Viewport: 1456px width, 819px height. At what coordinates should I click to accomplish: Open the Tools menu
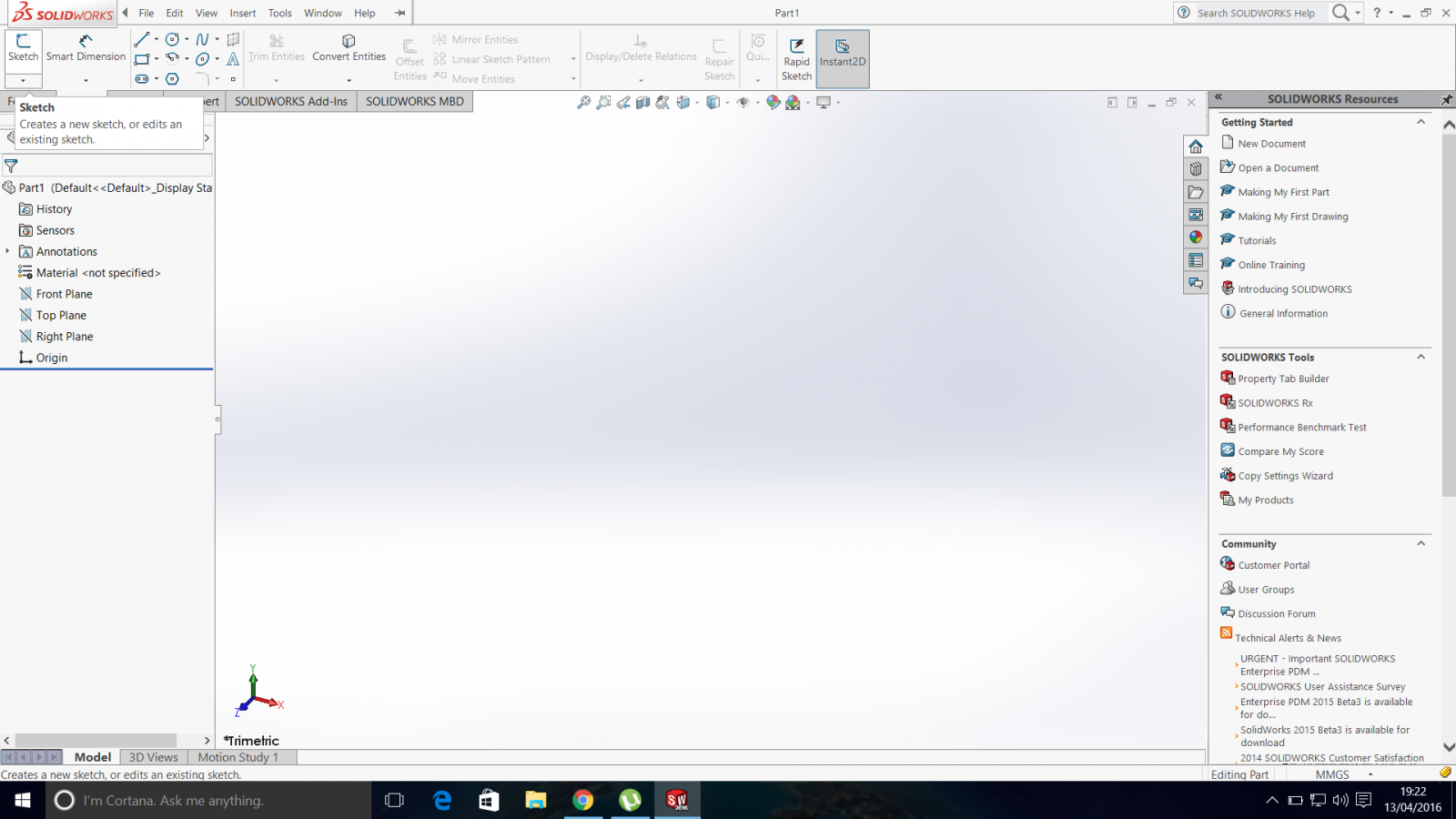(x=280, y=13)
